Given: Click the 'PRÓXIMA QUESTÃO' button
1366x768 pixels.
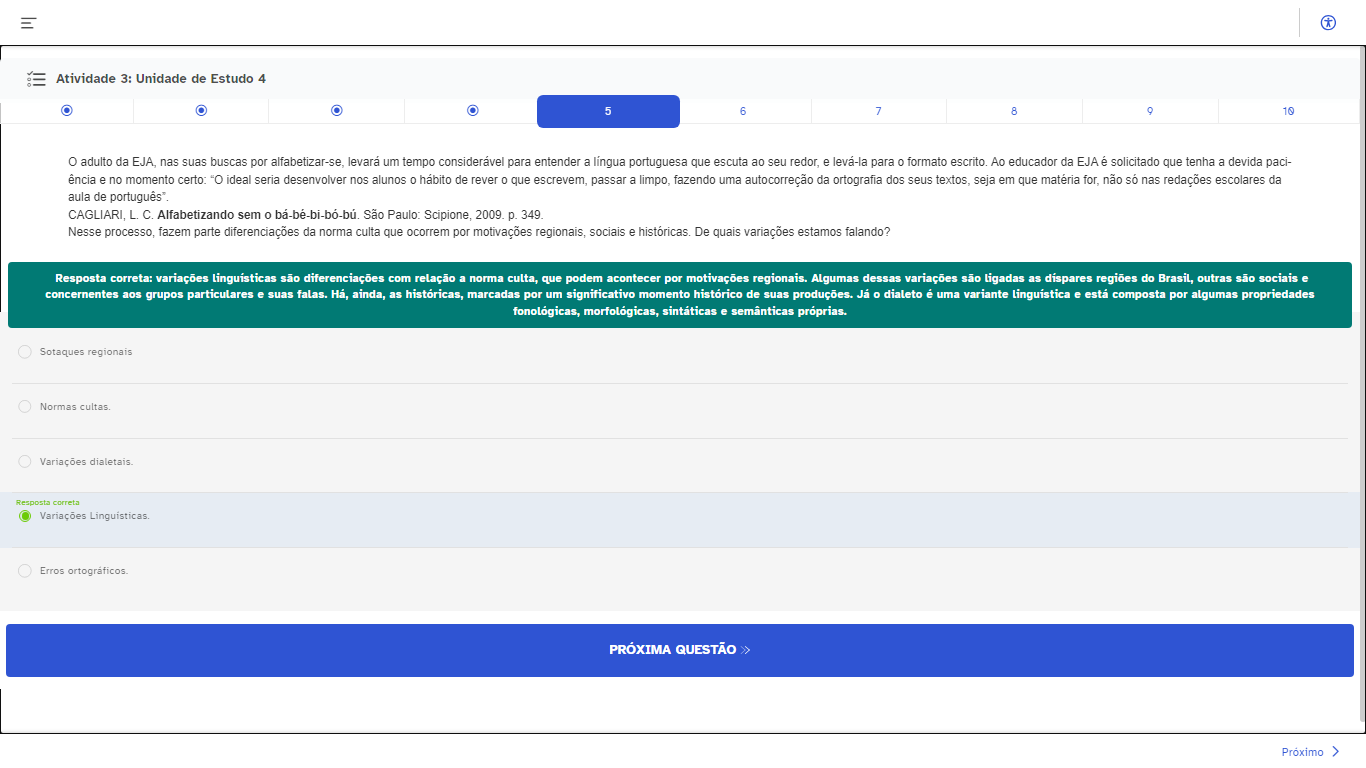Looking at the screenshot, I should tap(680, 650).
